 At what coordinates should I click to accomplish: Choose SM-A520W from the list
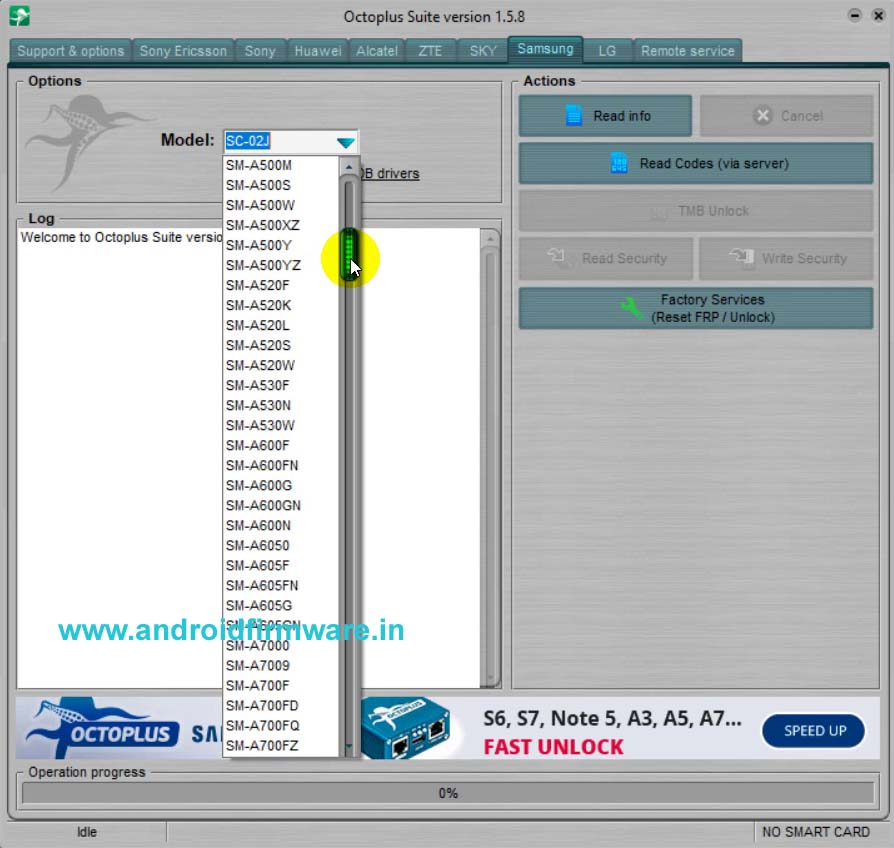[281, 365]
